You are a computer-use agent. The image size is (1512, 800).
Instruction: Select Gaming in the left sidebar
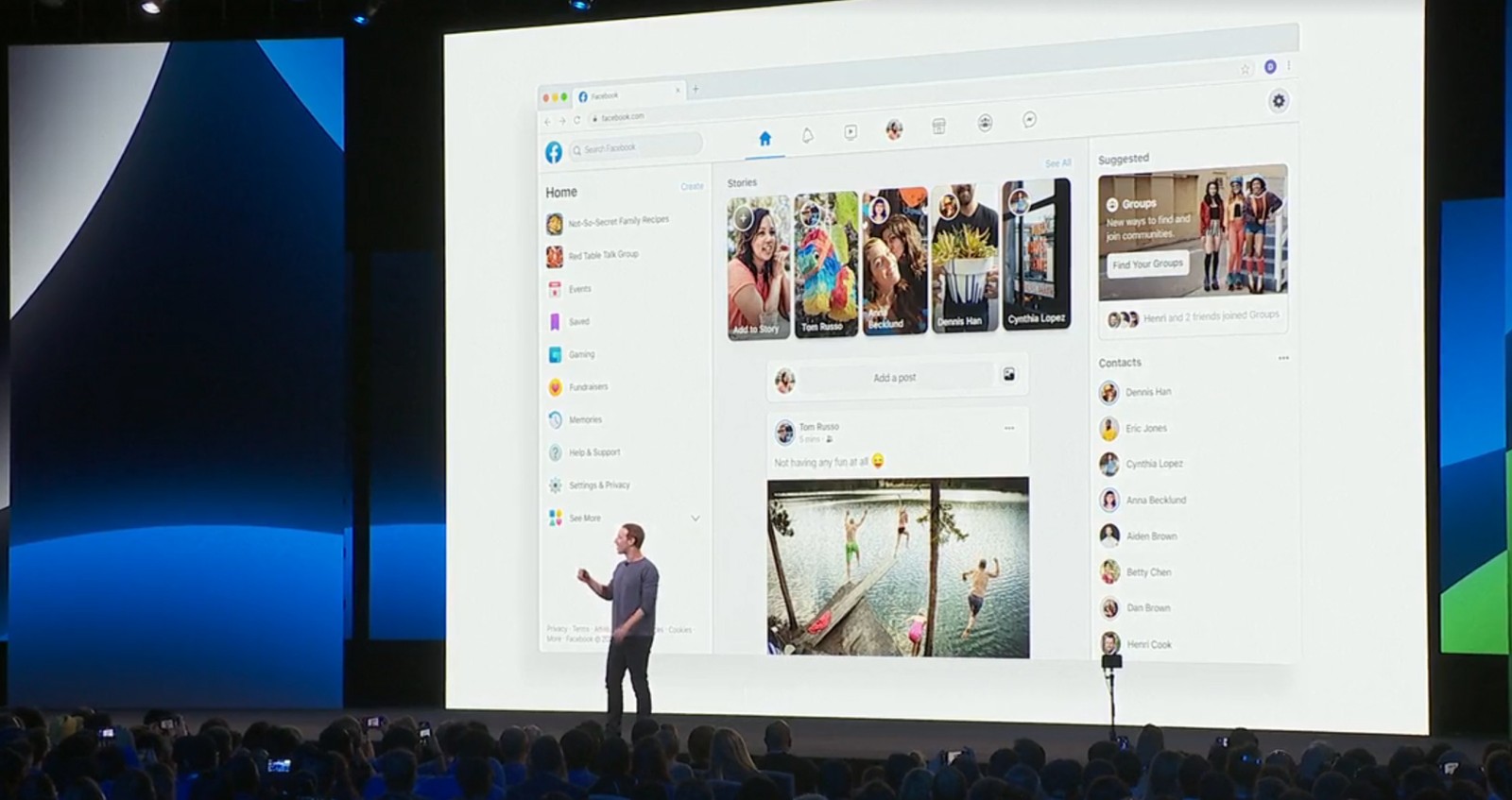coord(581,355)
